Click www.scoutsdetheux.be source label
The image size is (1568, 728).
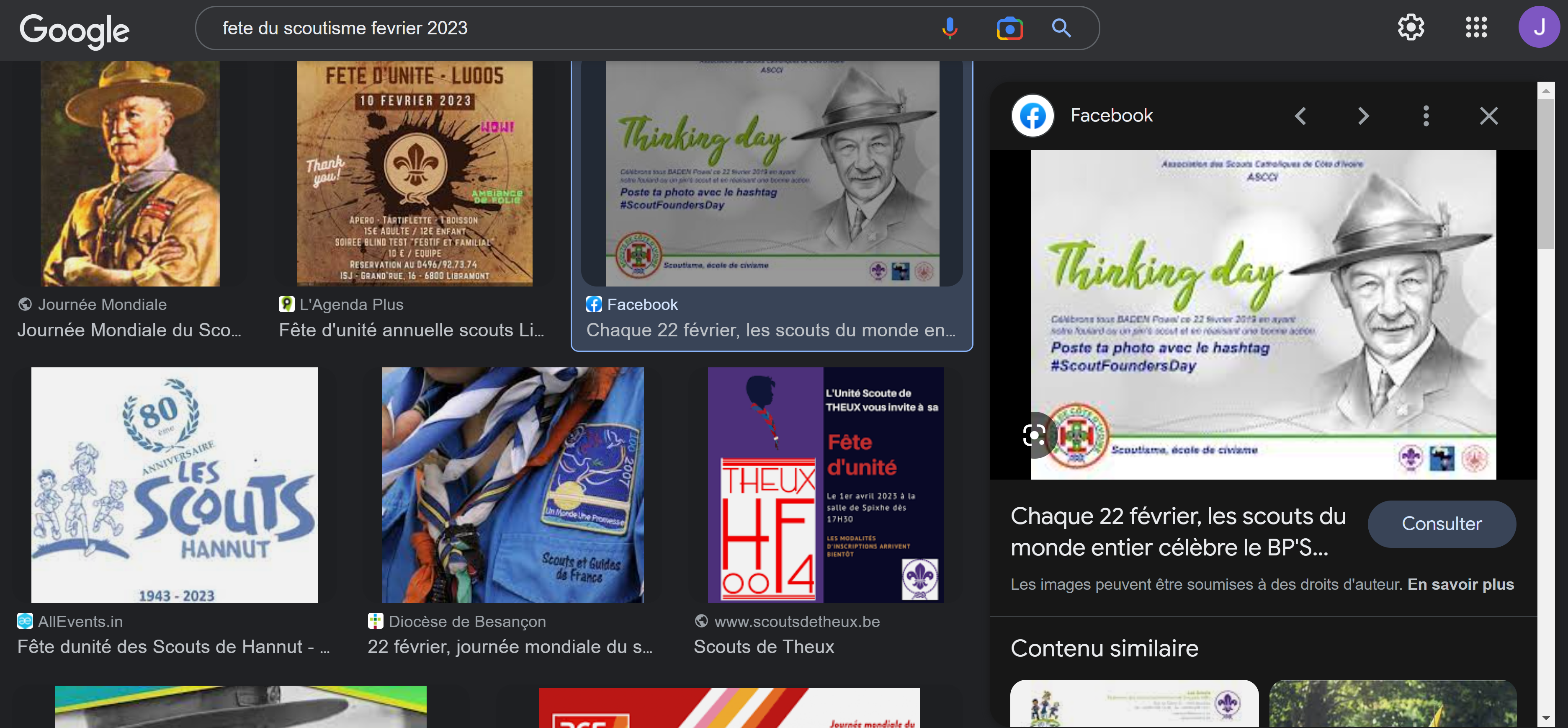point(797,621)
